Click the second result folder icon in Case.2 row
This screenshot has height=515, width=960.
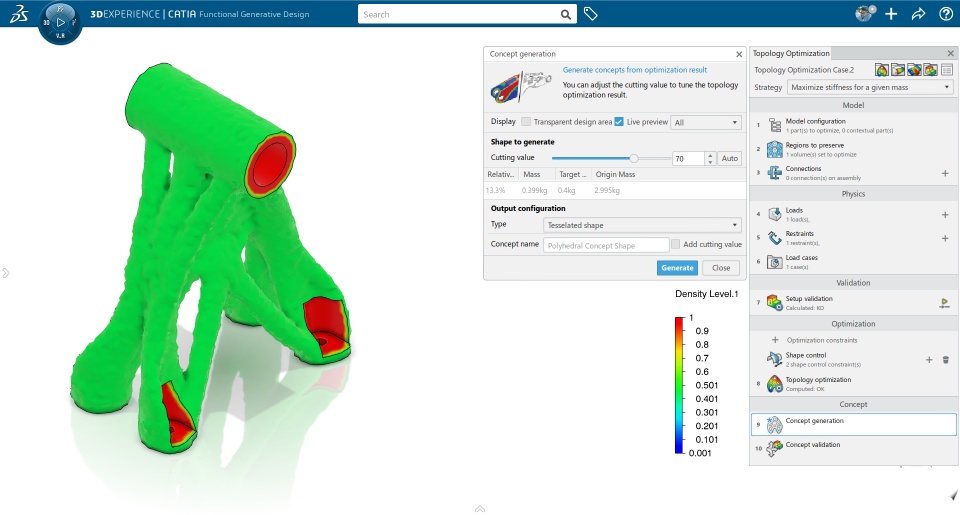[898, 70]
